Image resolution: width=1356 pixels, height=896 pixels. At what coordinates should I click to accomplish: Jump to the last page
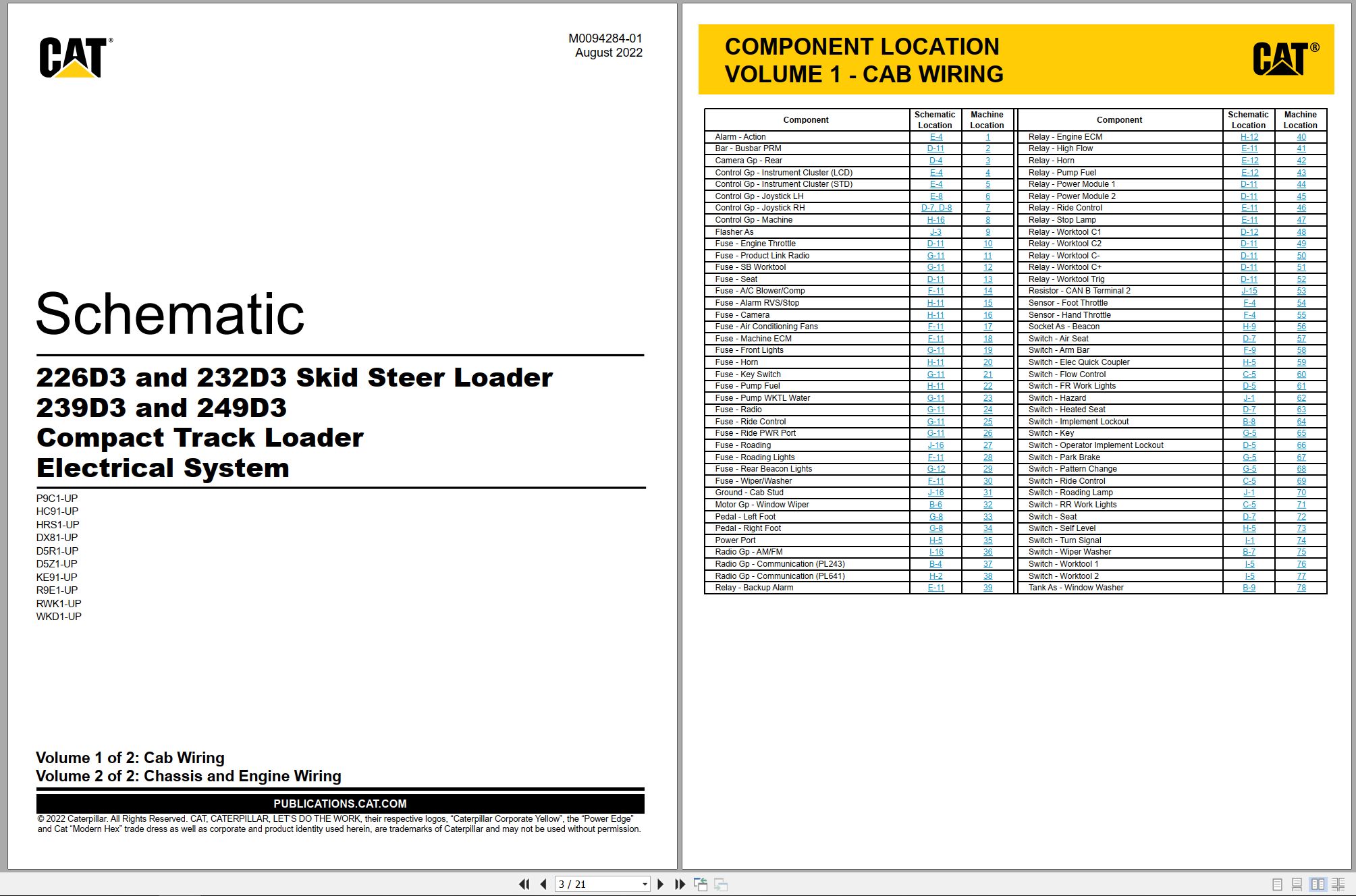click(x=680, y=884)
